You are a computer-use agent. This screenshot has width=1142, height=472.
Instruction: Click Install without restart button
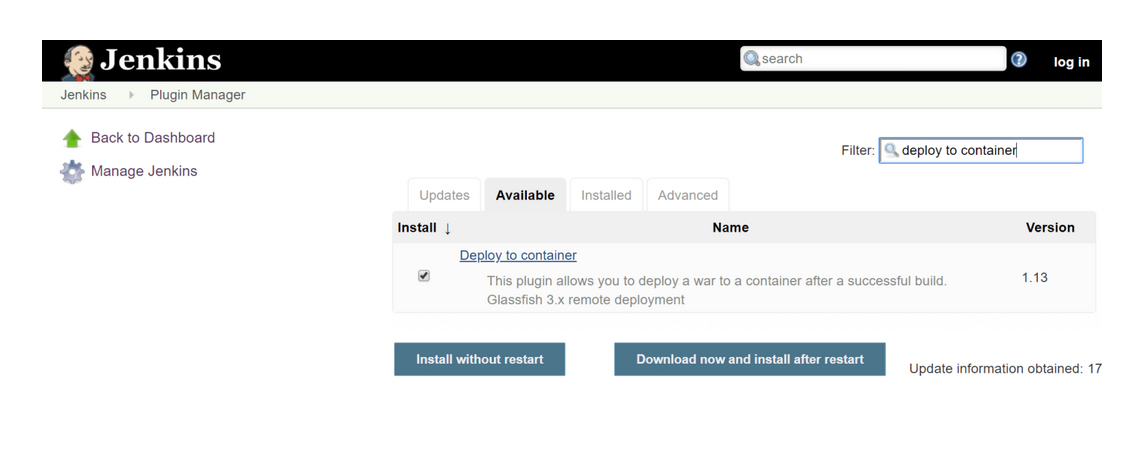pyautogui.click(x=479, y=359)
